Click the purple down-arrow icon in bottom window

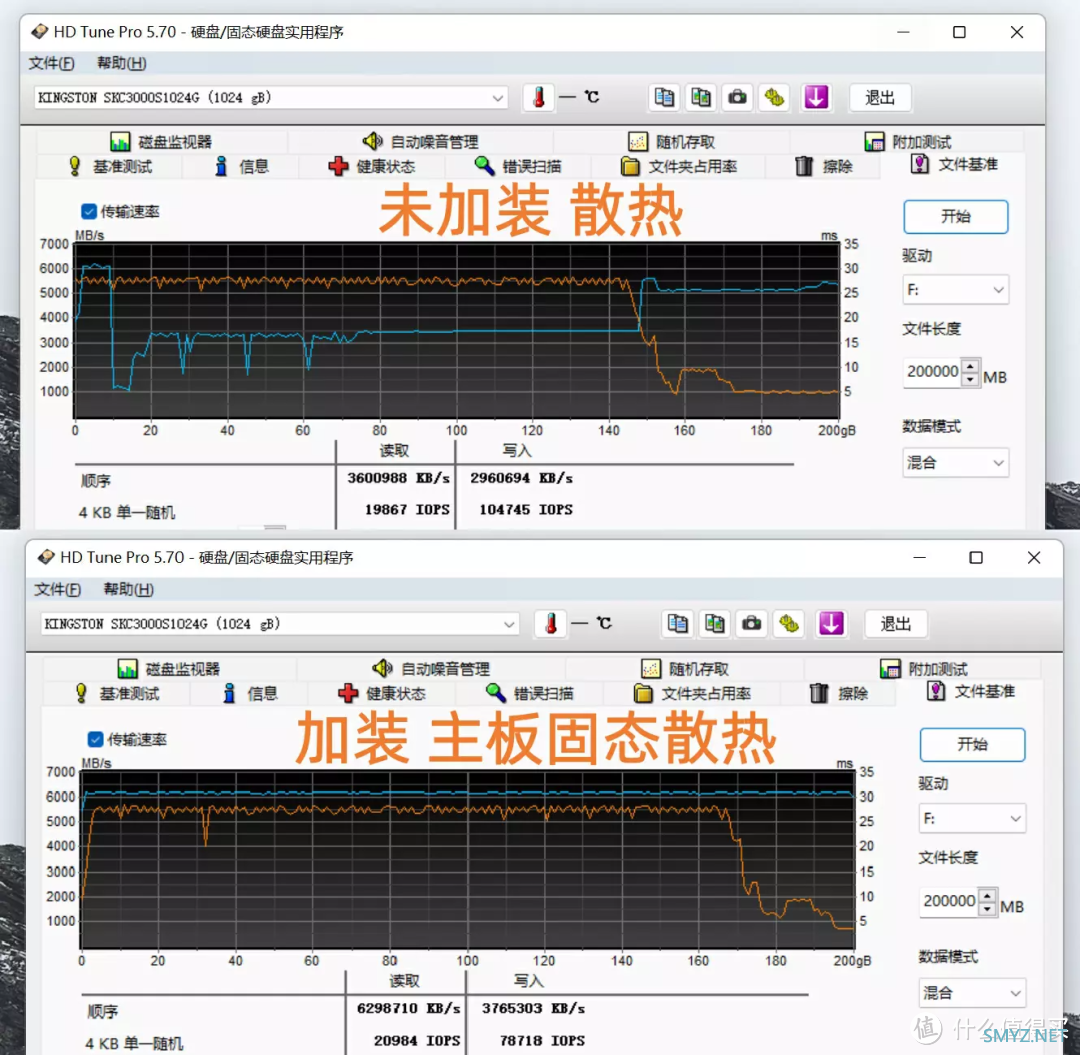coord(831,624)
